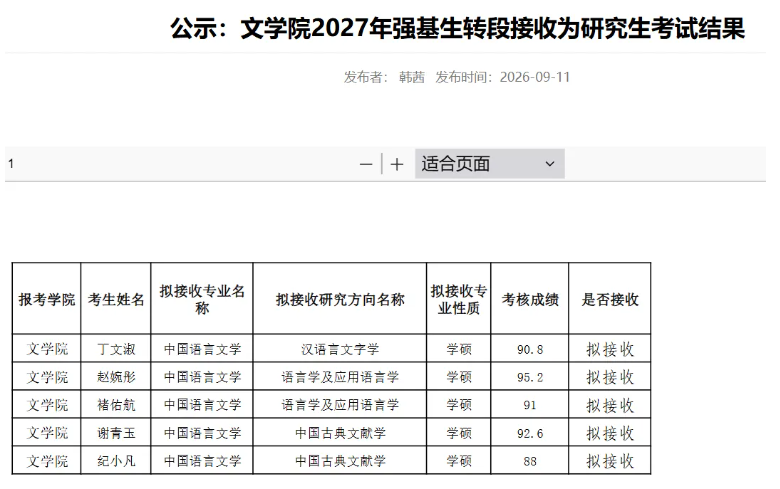This screenshot has width=780, height=489.
Task: Click 文学院 in 纪小凡's row
Action: (47, 461)
